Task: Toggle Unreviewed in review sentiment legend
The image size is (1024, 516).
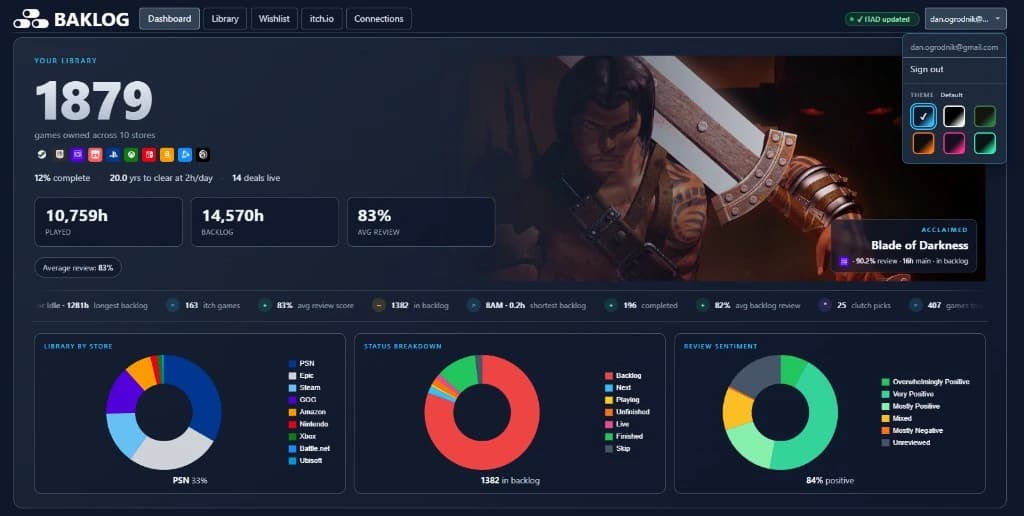Action: tap(906, 443)
